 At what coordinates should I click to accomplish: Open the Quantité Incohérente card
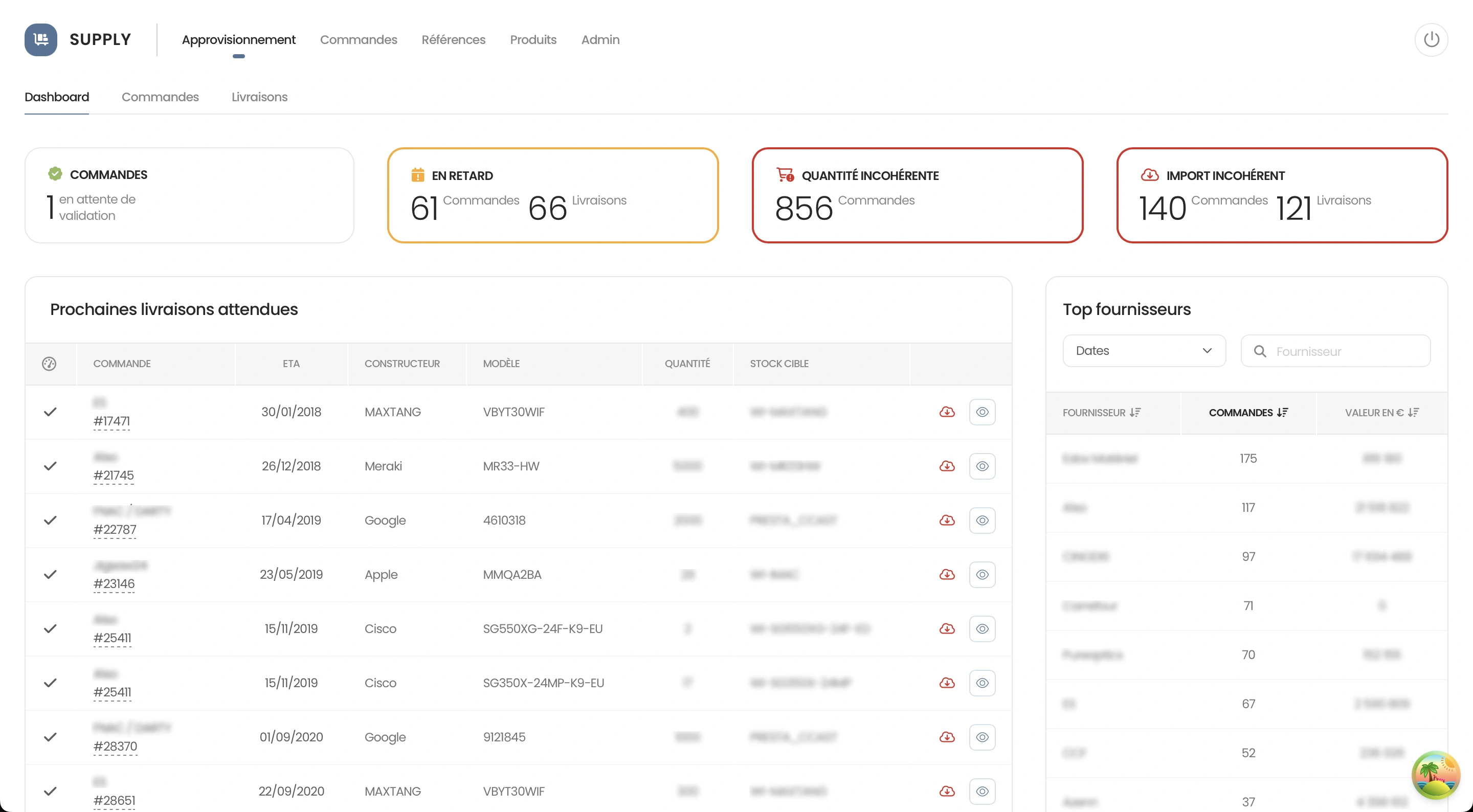[x=917, y=195]
